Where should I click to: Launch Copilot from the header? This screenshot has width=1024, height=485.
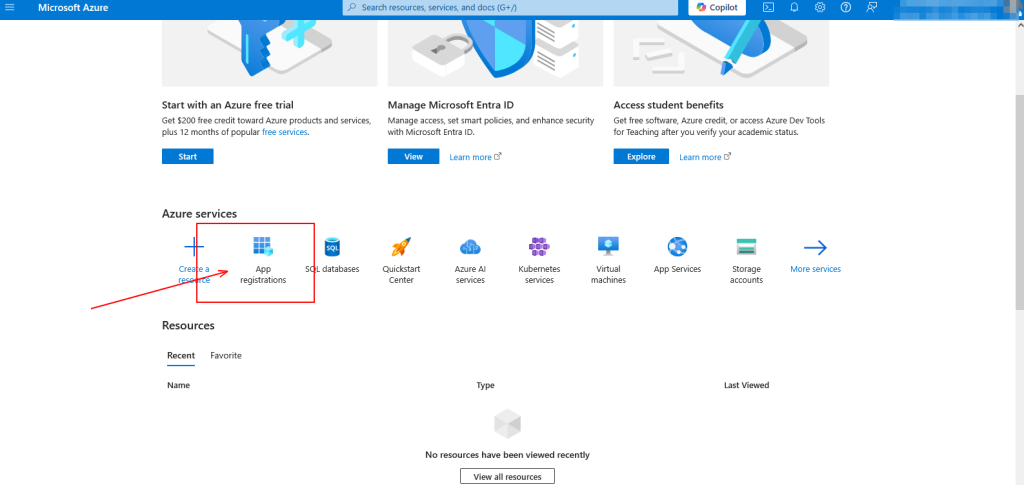(717, 7)
